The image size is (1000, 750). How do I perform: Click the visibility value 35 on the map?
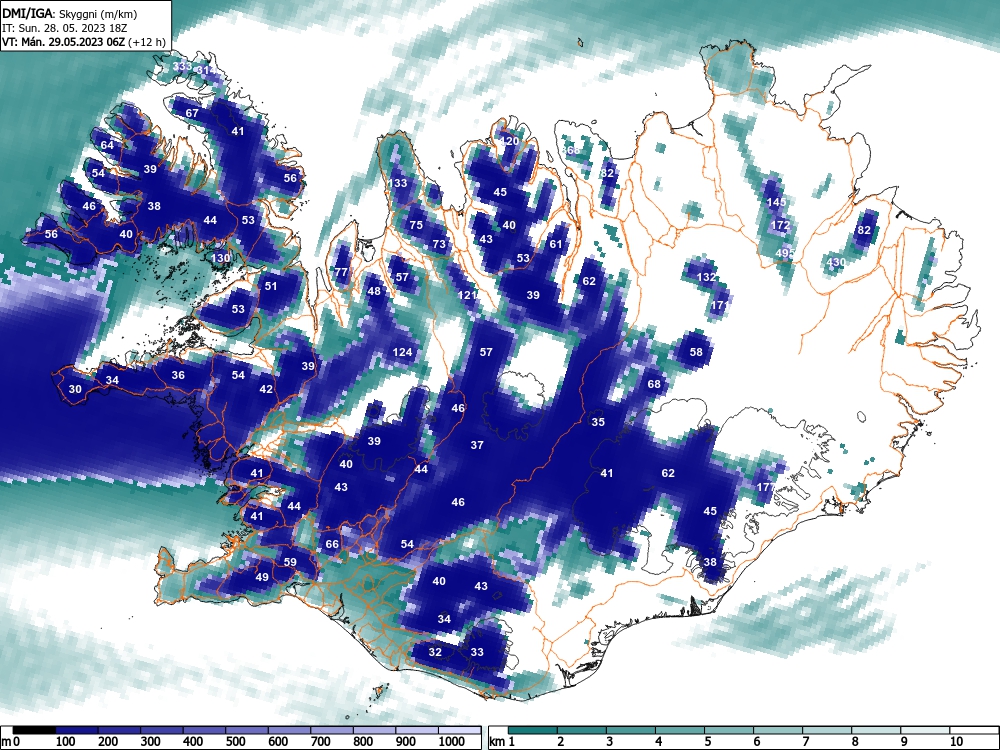[598, 422]
